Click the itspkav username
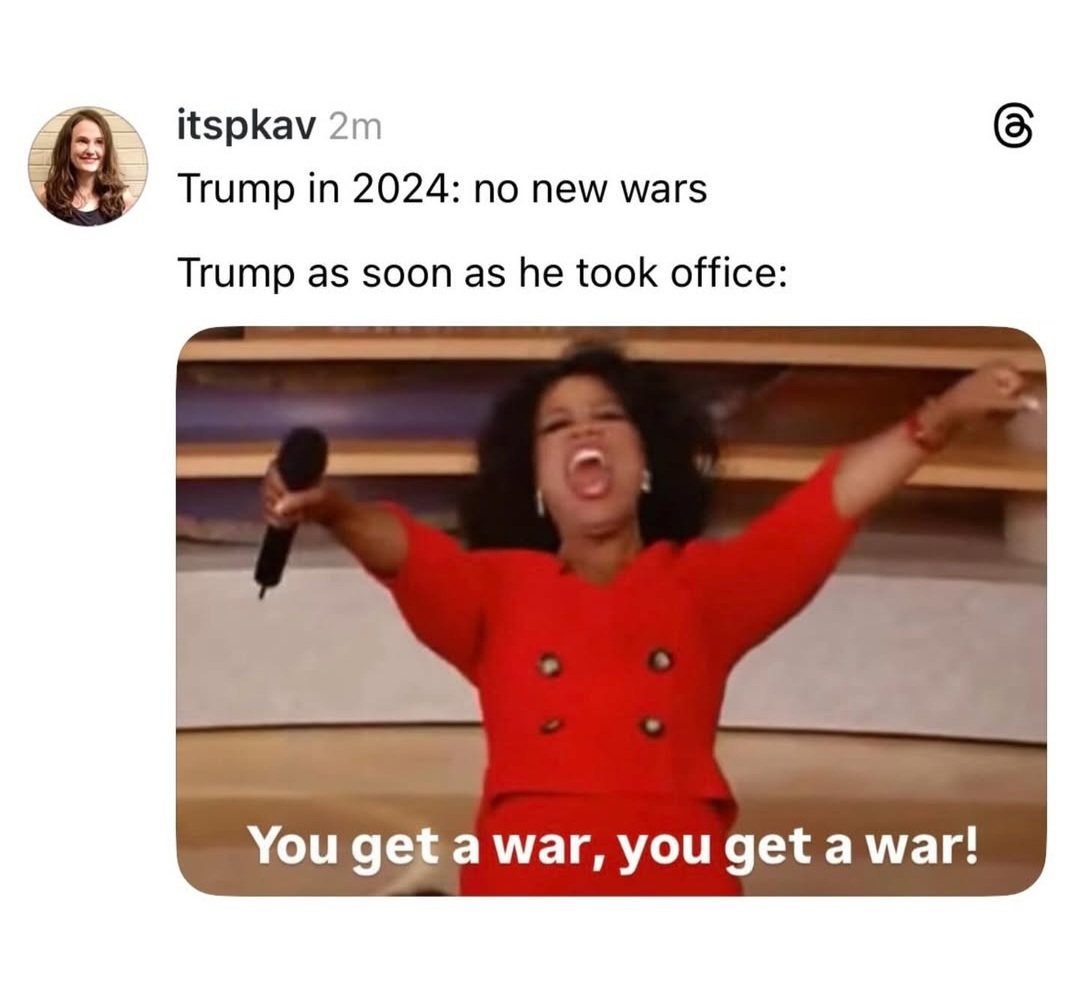Screen dimensions: 1080x983 [x=247, y=127]
